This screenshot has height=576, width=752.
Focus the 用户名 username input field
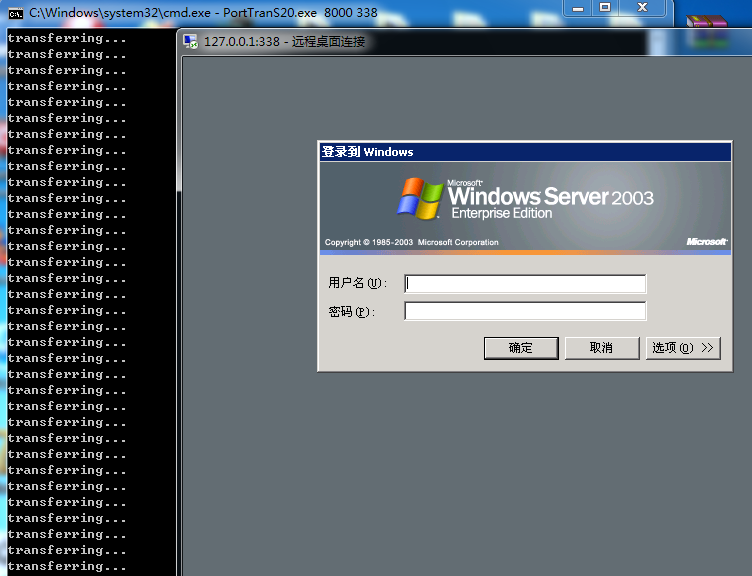coord(525,284)
